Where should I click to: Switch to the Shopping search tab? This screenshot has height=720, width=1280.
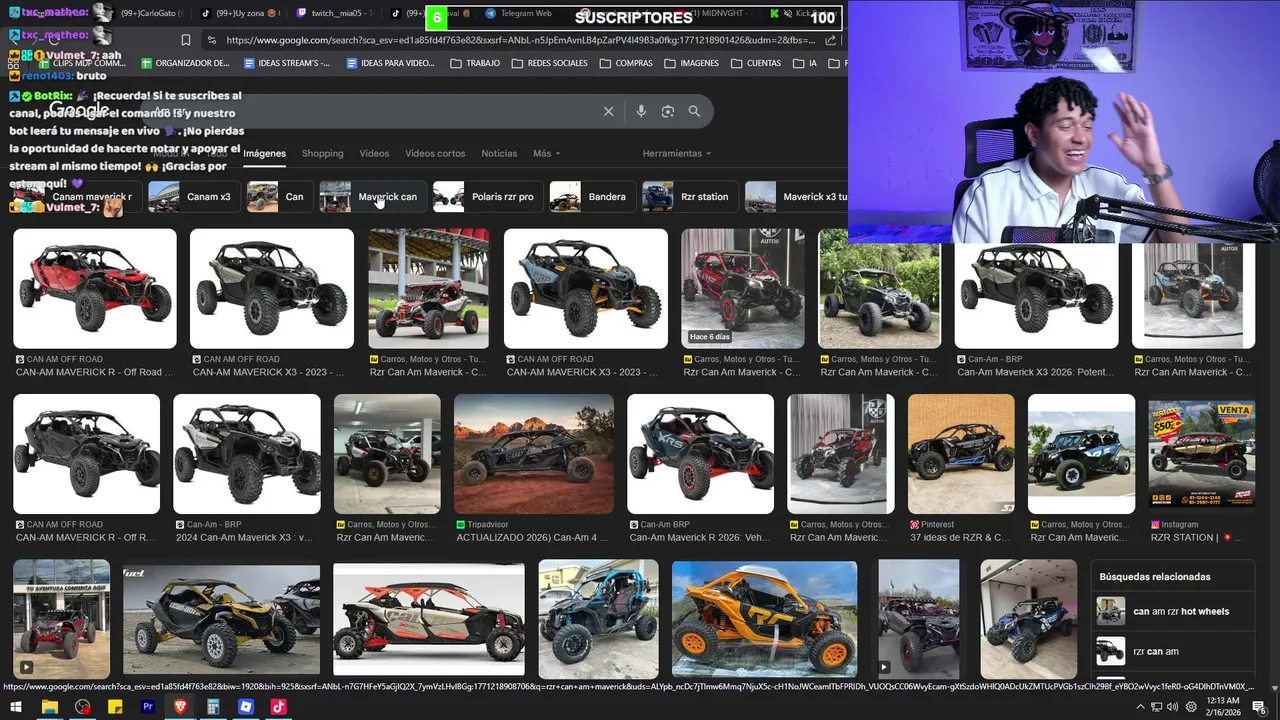pyautogui.click(x=322, y=153)
